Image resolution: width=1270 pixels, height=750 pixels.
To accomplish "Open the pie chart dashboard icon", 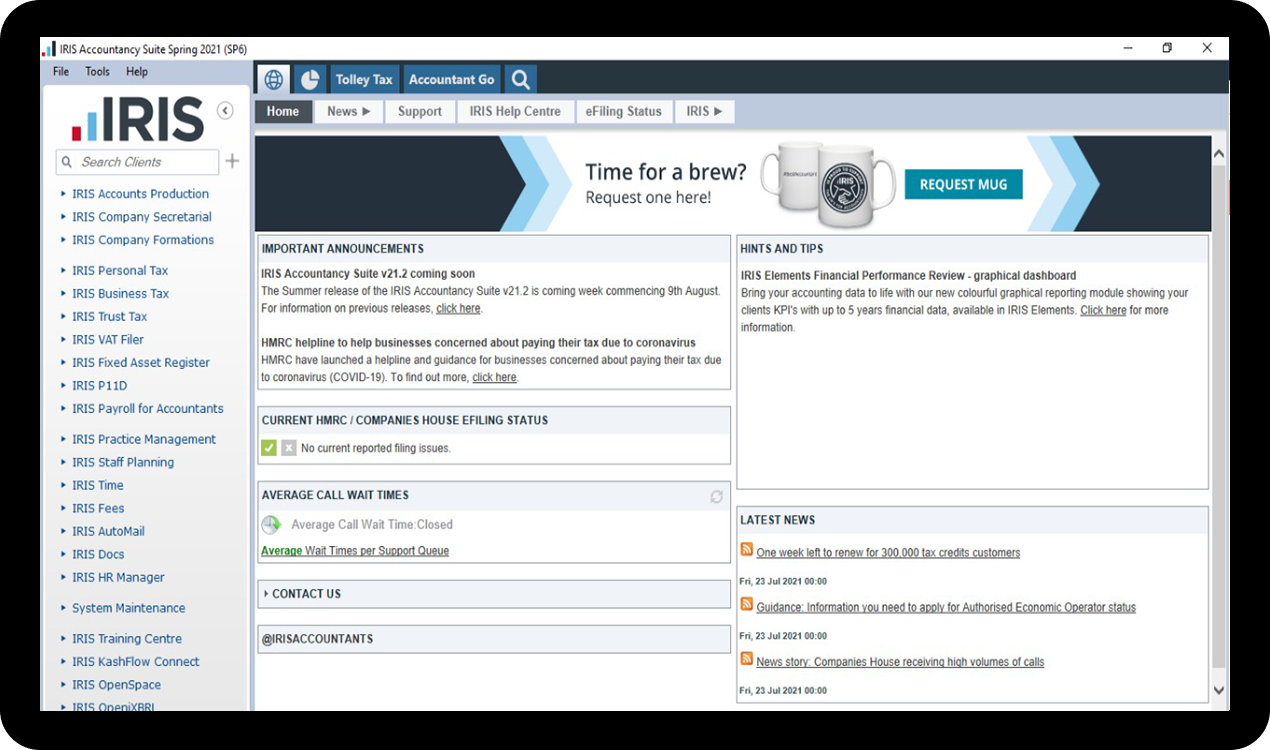I will tap(310, 80).
